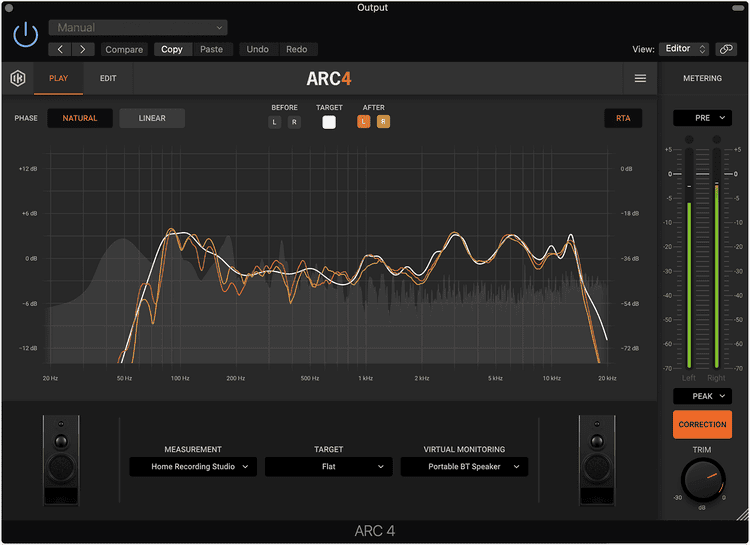Click the Copy button
The width and height of the screenshot is (750, 545).
coord(172,49)
